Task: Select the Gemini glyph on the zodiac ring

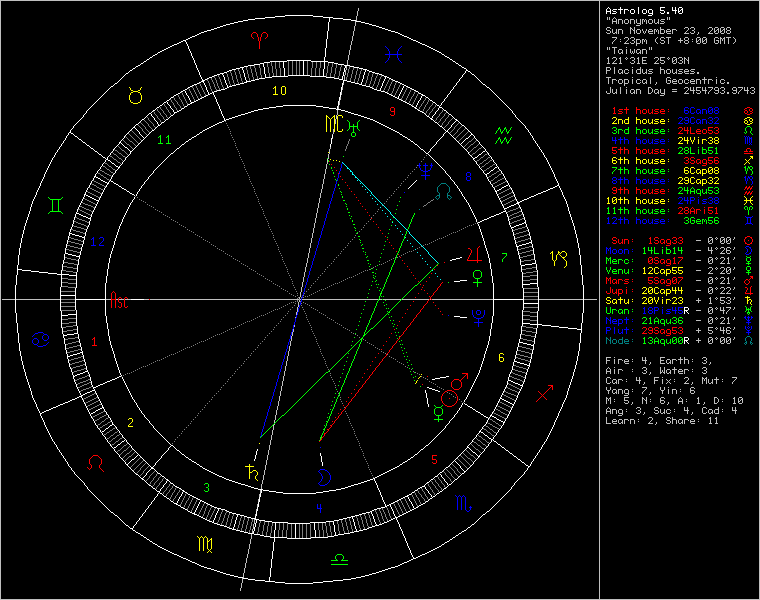Action: click(x=57, y=206)
